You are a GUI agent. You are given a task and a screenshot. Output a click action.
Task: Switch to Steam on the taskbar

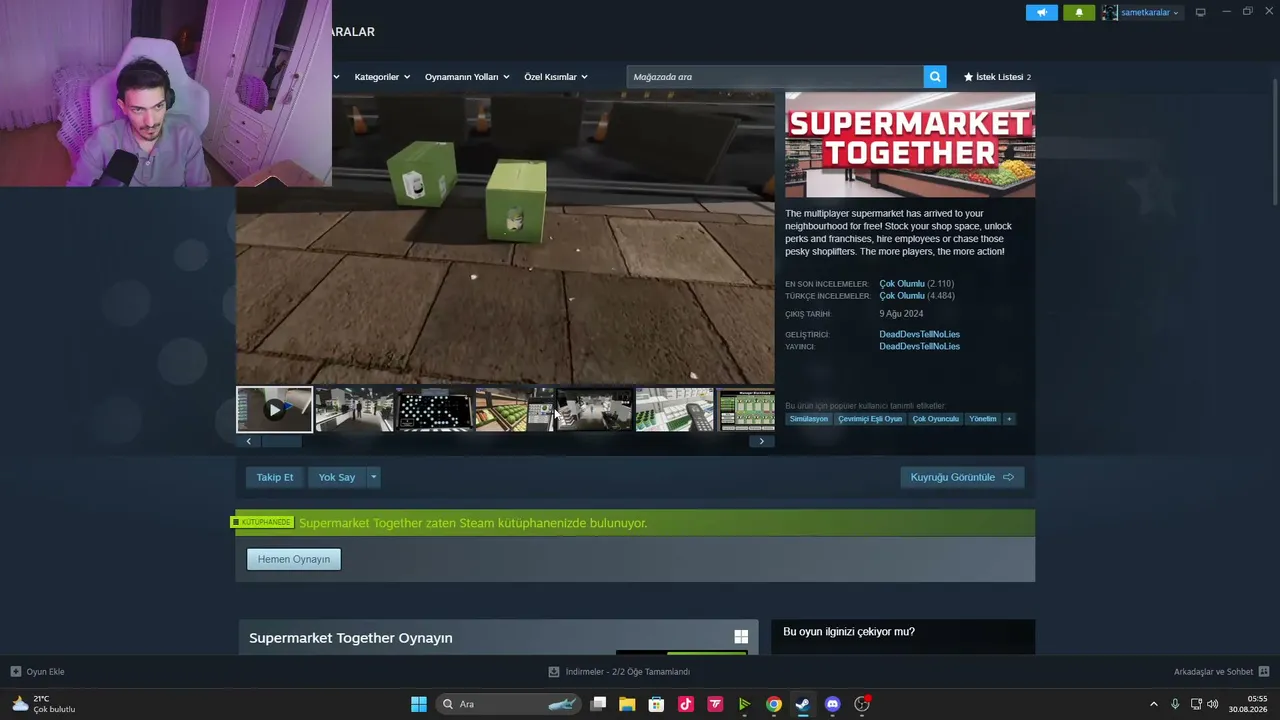click(x=803, y=704)
